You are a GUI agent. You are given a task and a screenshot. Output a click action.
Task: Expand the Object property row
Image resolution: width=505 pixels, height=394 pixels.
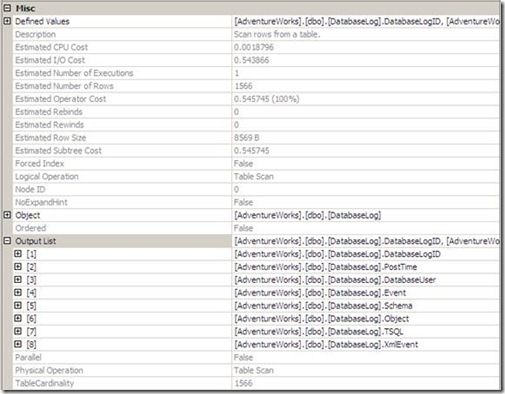[x=7, y=215]
